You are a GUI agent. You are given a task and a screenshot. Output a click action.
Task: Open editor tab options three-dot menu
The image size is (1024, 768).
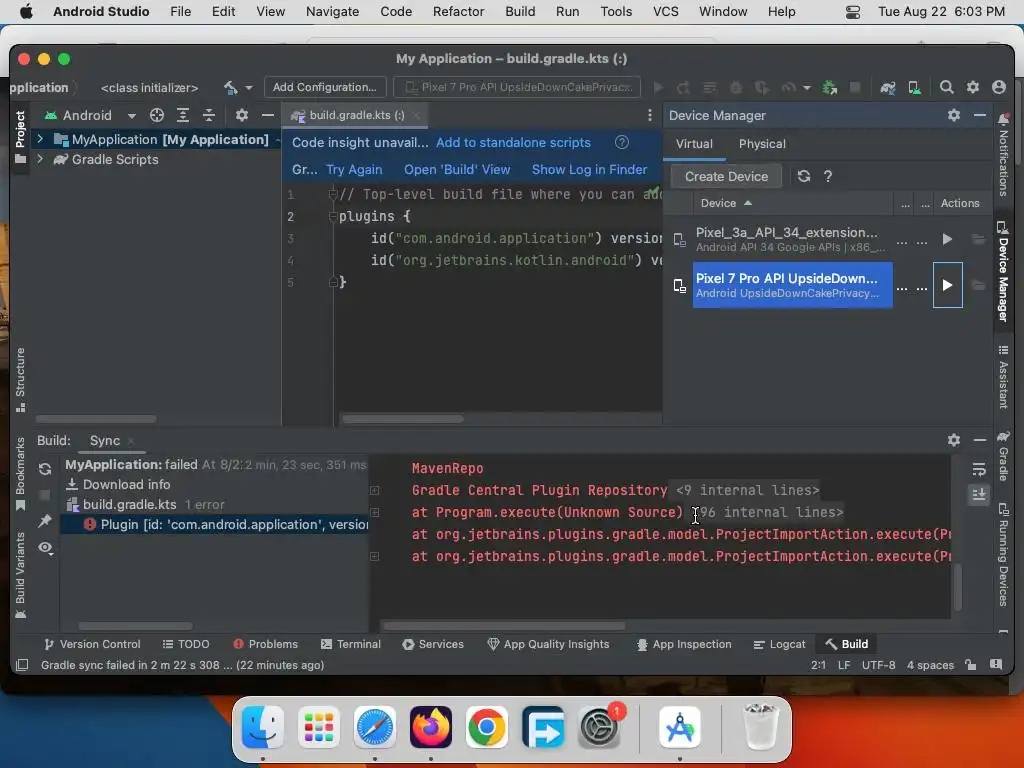point(649,116)
